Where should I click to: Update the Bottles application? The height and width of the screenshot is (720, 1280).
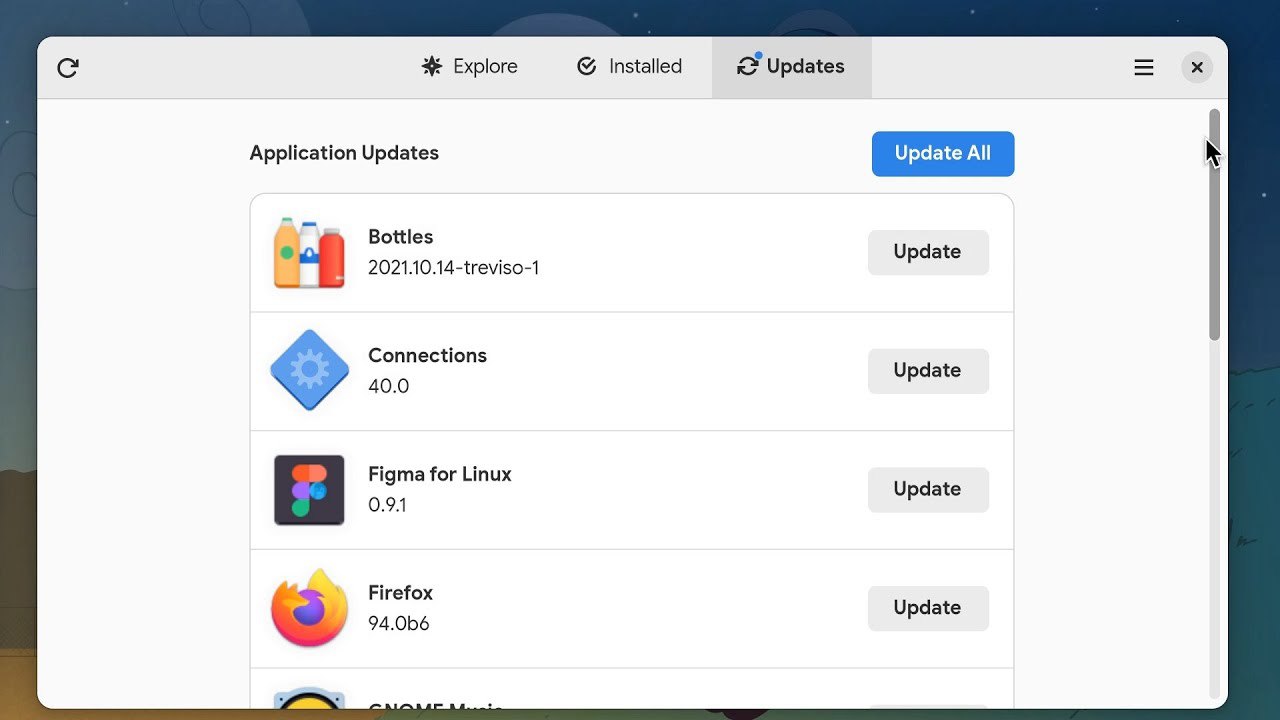[928, 252]
